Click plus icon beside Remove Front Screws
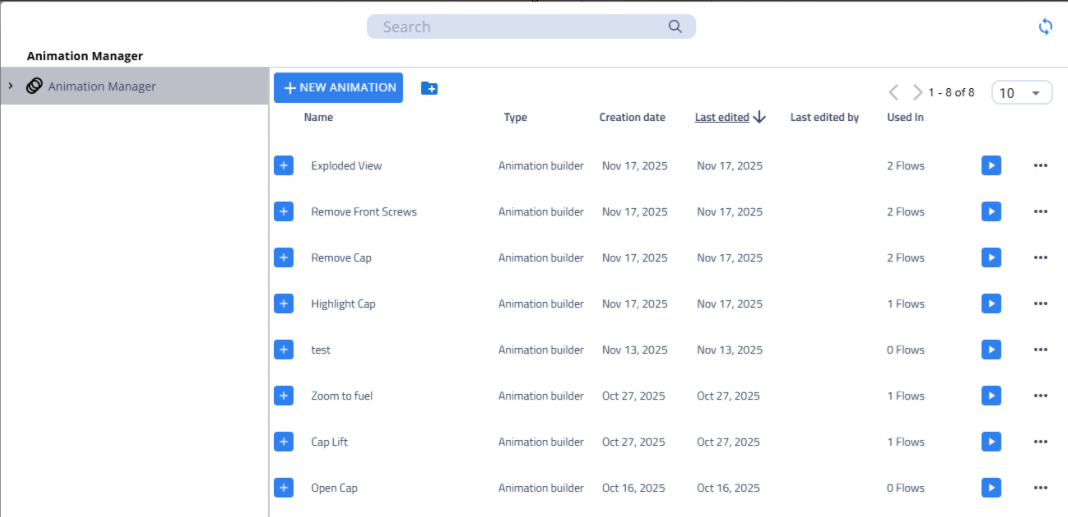This screenshot has height=517, width=1068. (284, 212)
